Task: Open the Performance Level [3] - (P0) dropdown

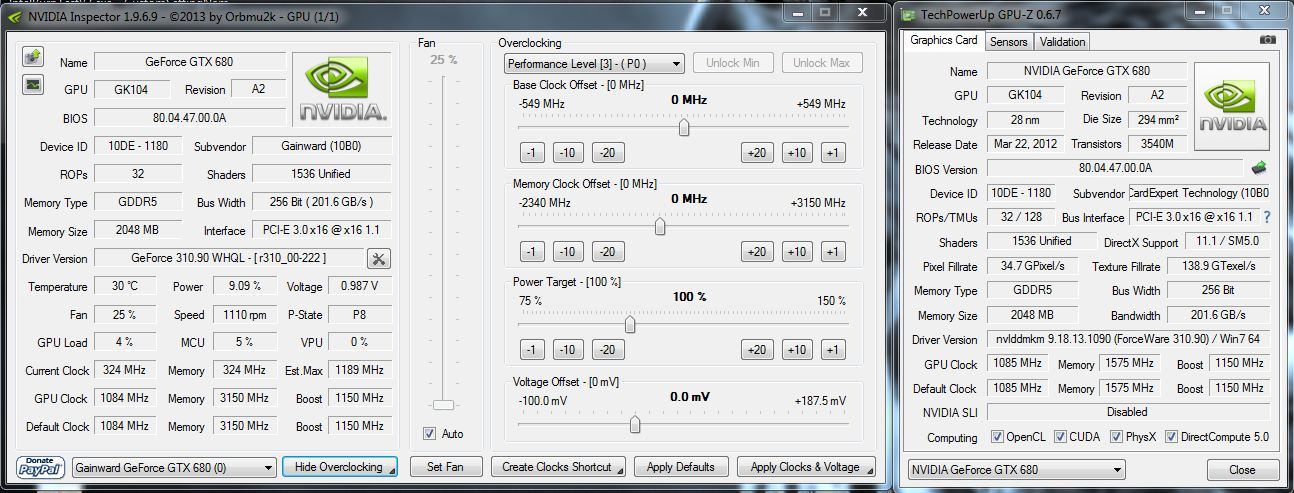Action: pos(594,63)
